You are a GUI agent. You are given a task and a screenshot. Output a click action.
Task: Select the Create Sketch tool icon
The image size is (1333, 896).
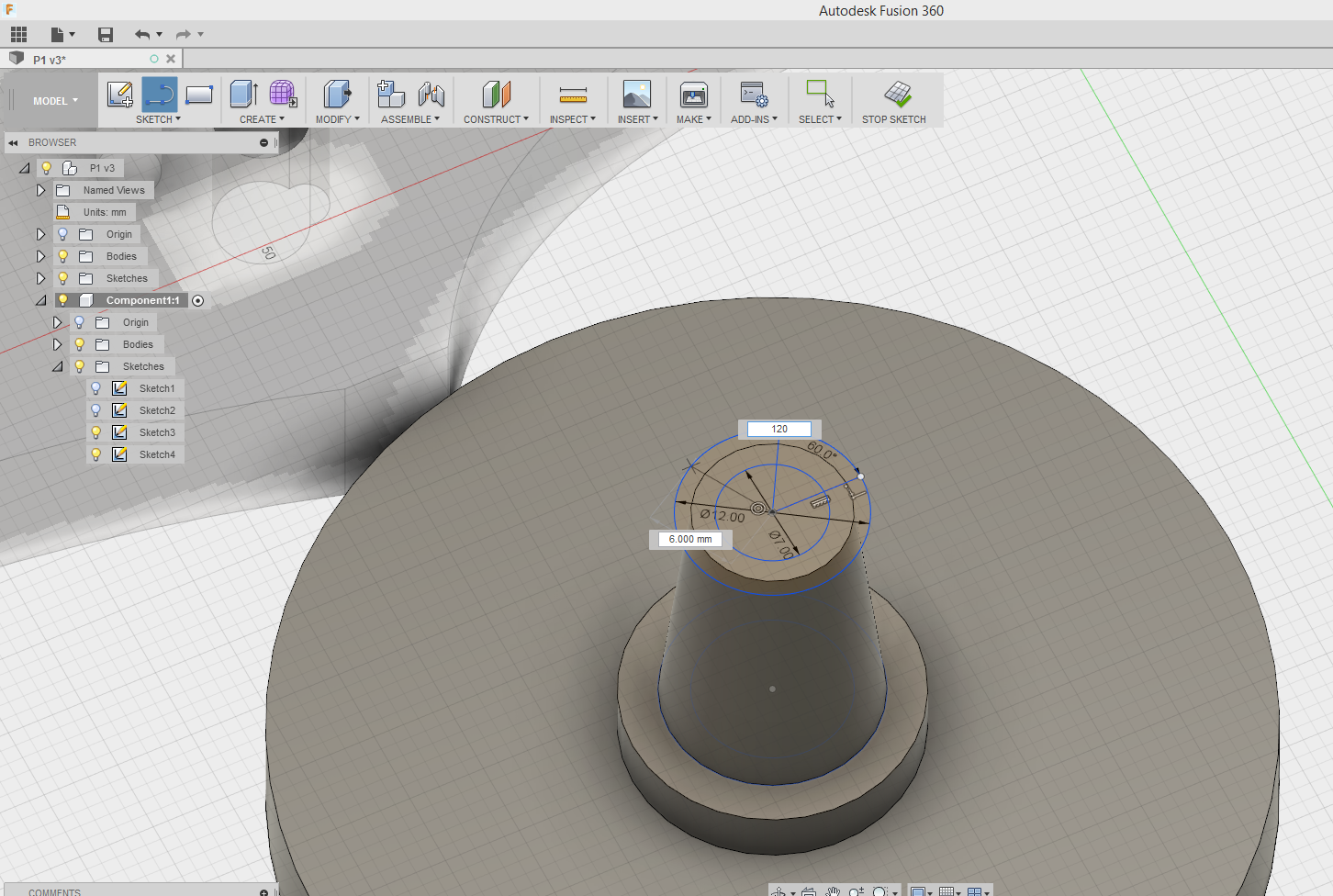(120, 94)
